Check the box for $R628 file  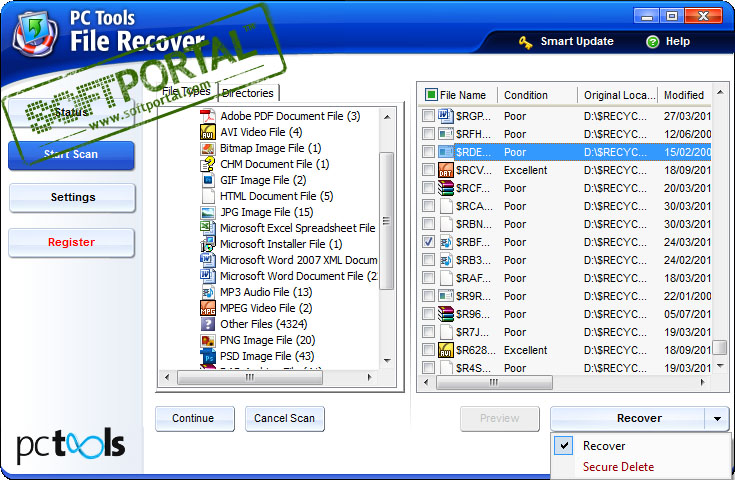click(428, 350)
